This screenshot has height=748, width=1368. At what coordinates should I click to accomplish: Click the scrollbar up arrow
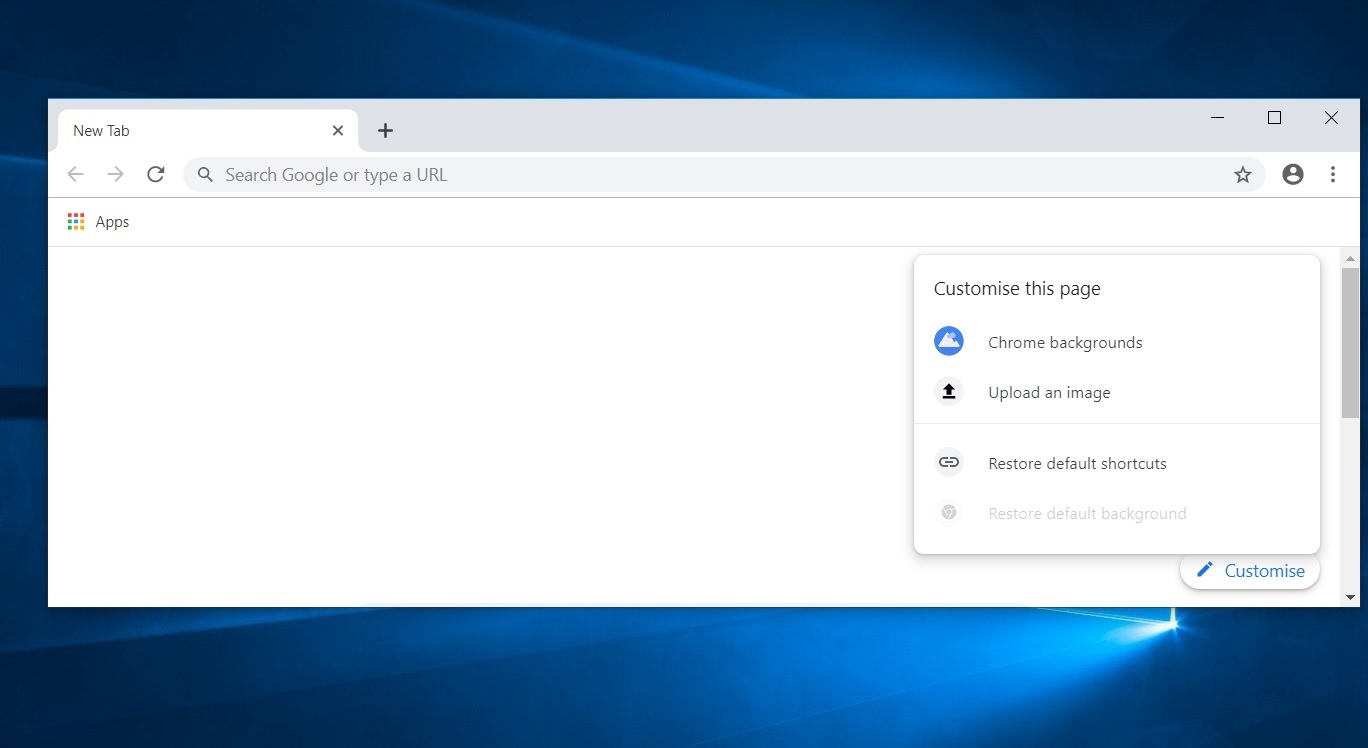[x=1351, y=258]
